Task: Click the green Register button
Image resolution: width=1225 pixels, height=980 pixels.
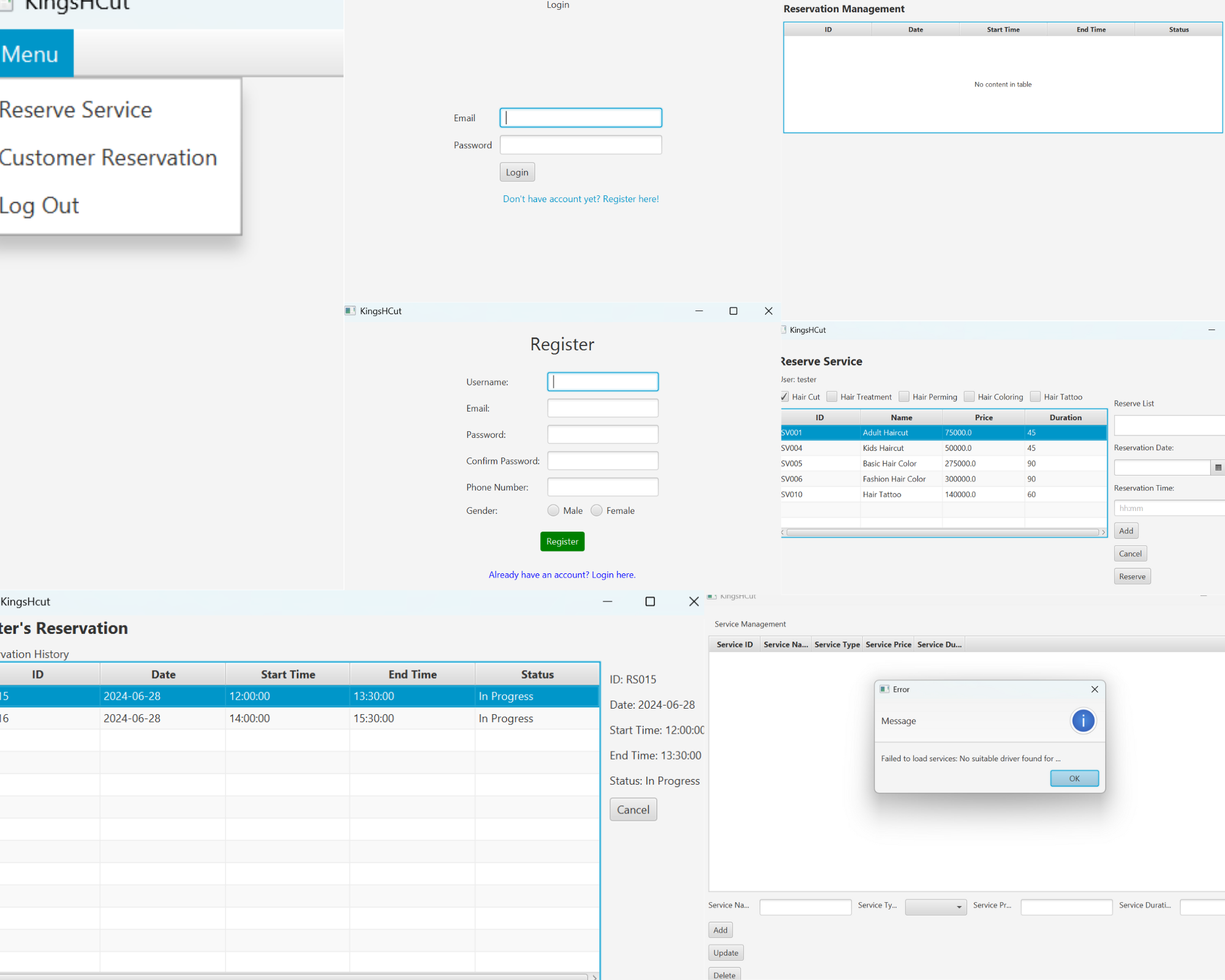Action: point(562,541)
